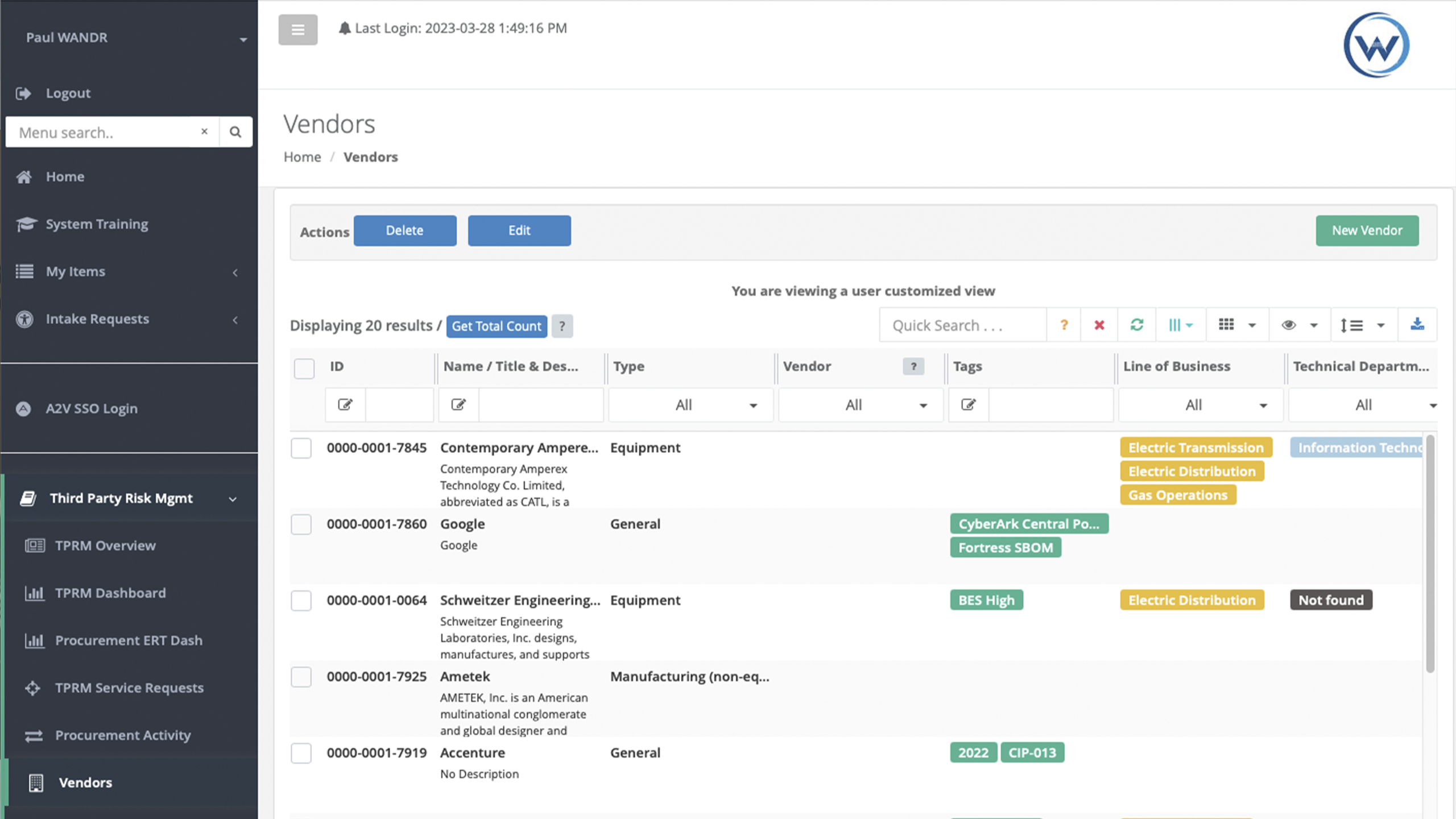Viewport: 1456px width, 819px height.
Task: Open the Line of Business filter dropdown
Action: coord(1201,405)
